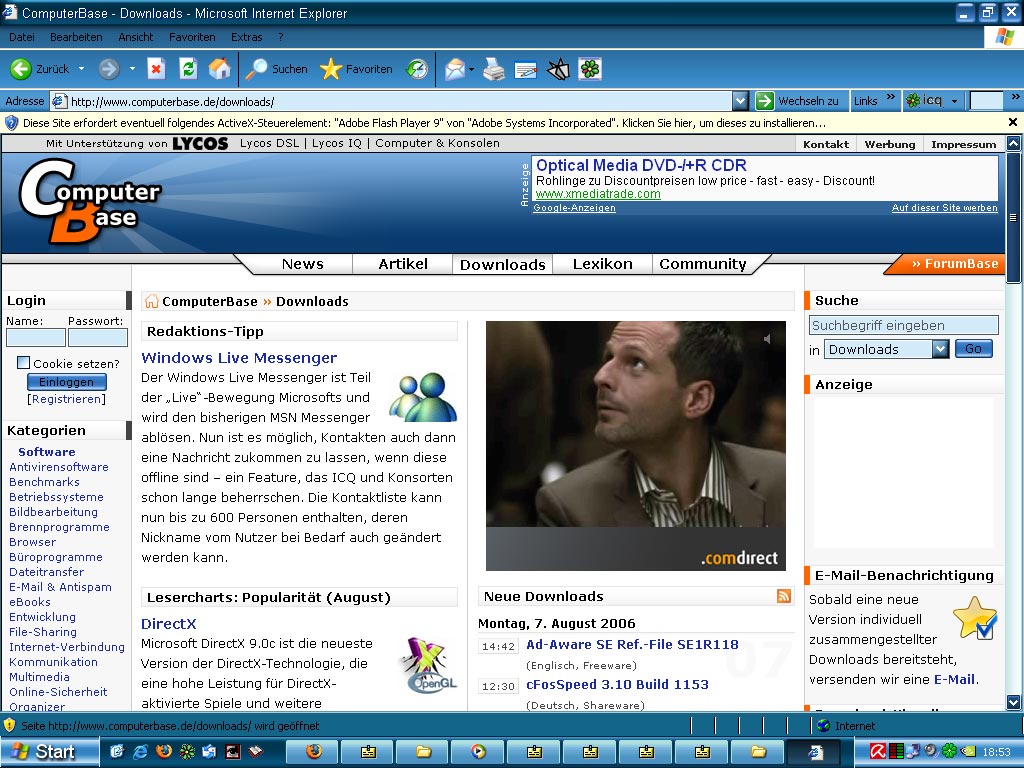Open the Community tab

[x=703, y=264]
